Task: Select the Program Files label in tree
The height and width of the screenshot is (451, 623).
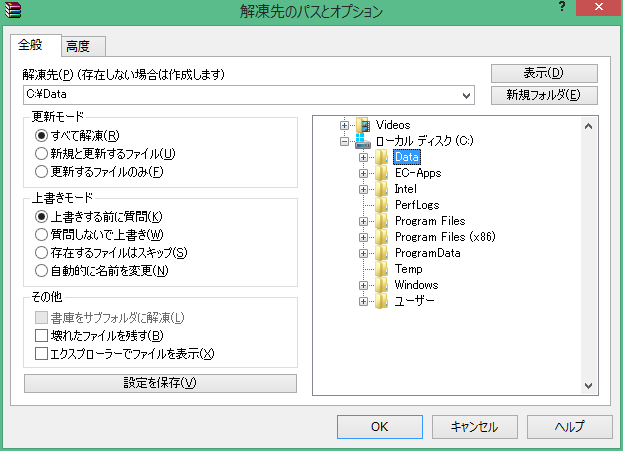Action: (x=430, y=221)
